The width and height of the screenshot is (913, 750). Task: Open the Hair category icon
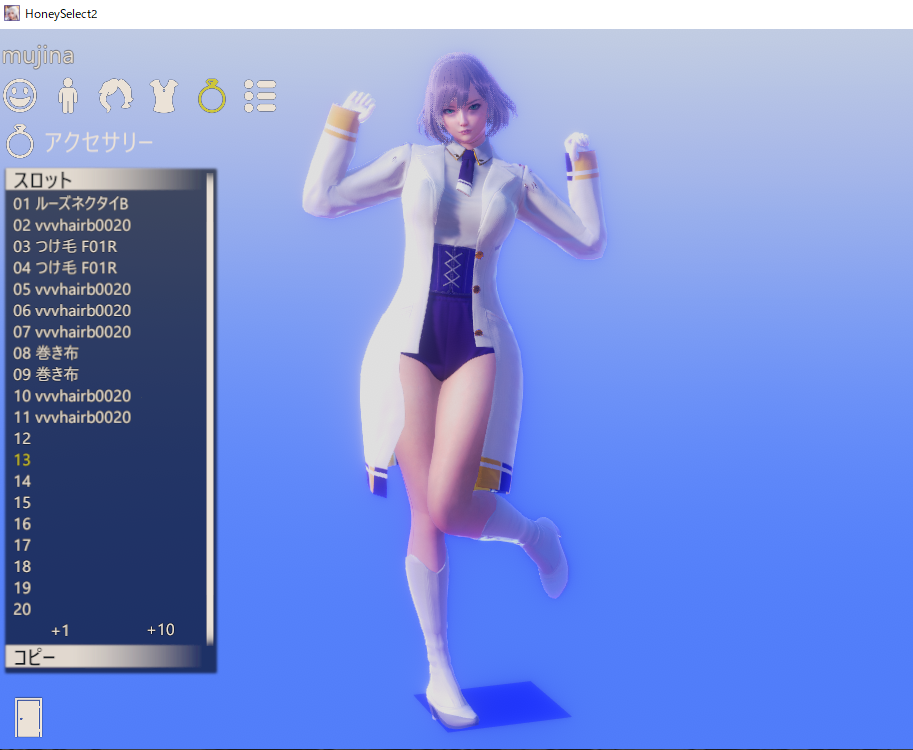(x=115, y=96)
